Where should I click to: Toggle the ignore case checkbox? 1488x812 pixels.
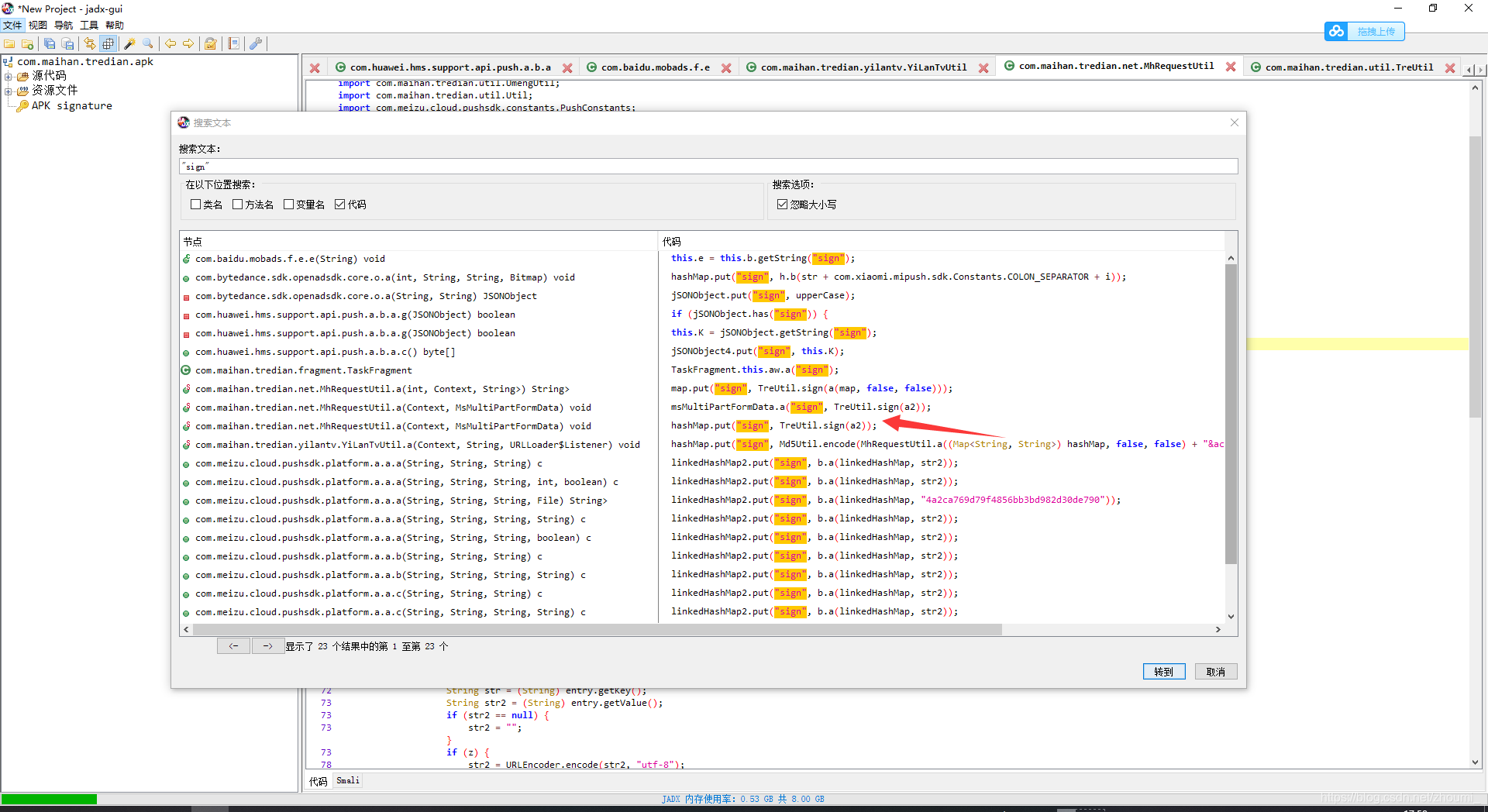point(782,205)
